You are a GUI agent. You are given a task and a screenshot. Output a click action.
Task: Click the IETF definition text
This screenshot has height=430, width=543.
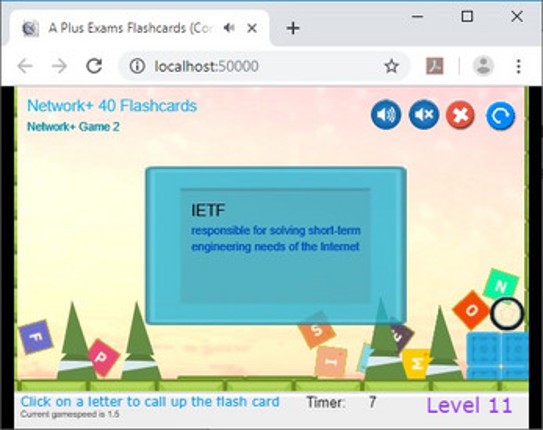click(x=276, y=239)
